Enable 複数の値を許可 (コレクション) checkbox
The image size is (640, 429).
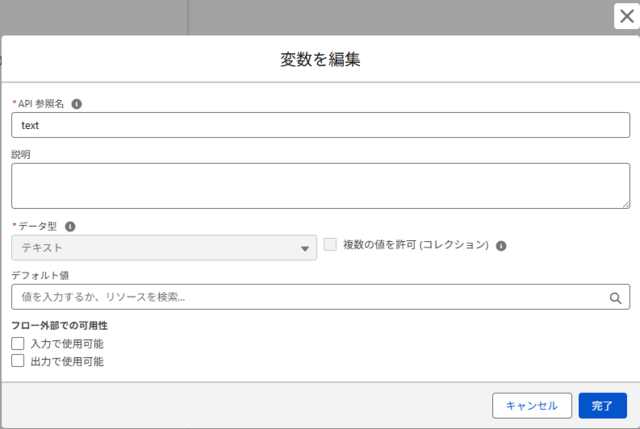331,245
